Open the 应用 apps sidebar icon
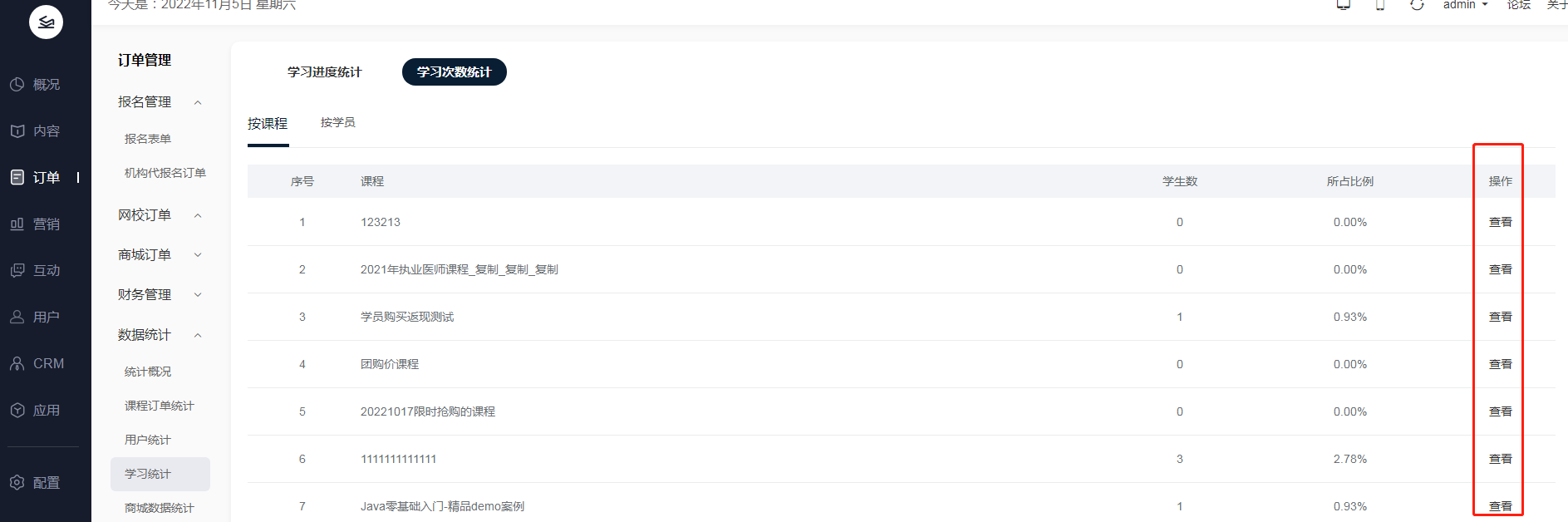Image resolution: width=1568 pixels, height=522 pixels. tap(17, 411)
